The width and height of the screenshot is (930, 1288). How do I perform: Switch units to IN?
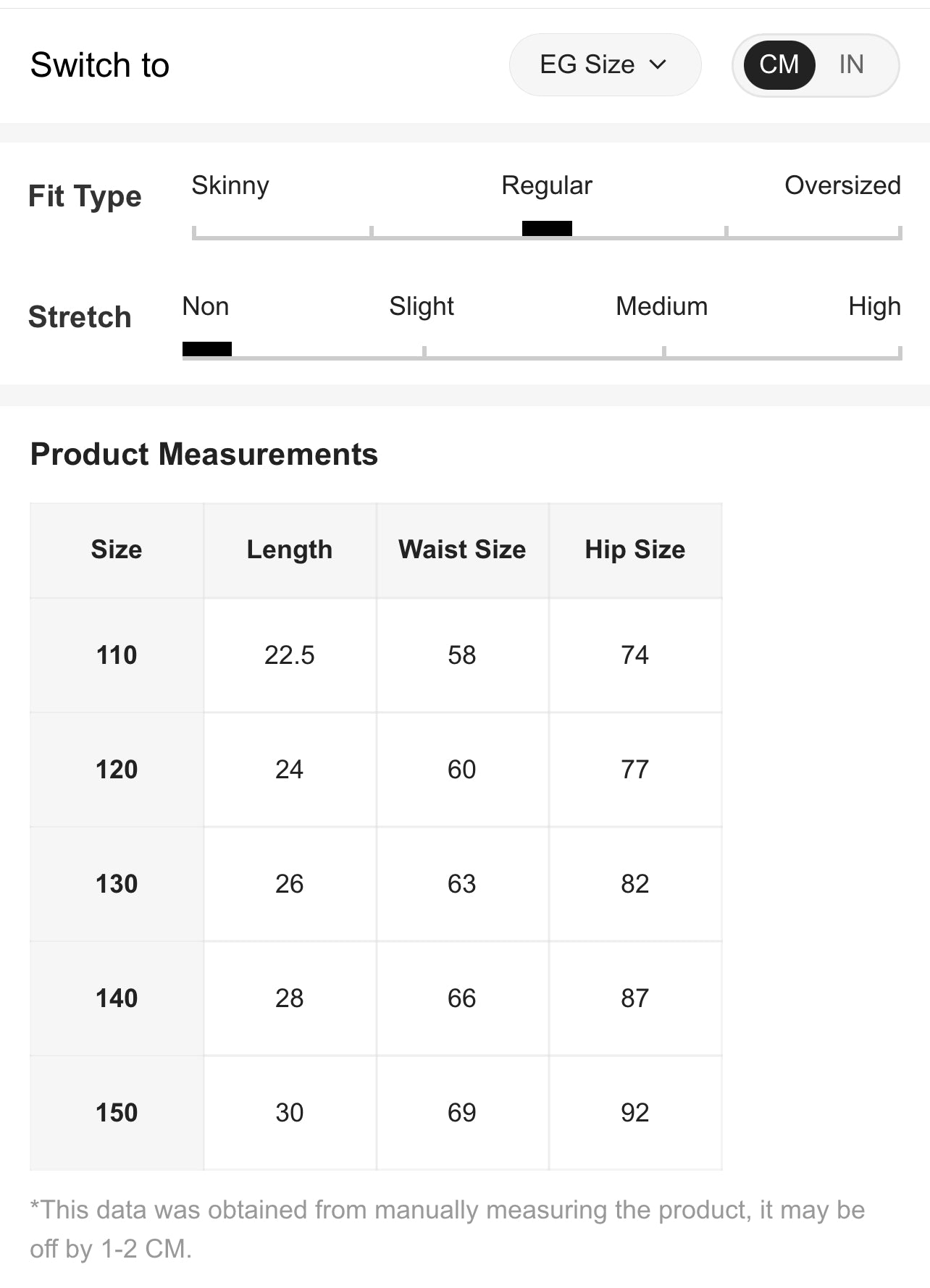tap(851, 64)
